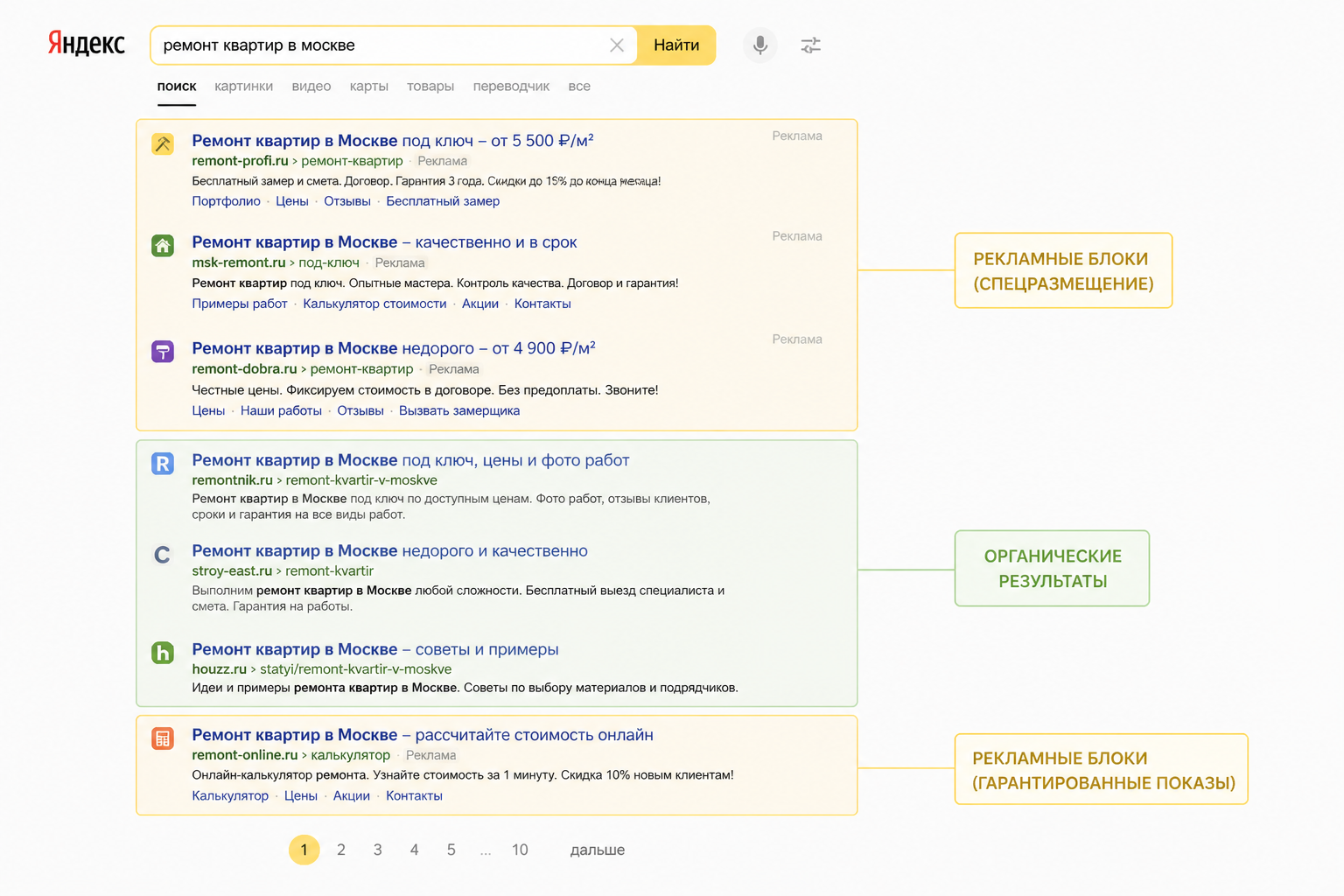Open search settings sliders icon
The height and width of the screenshot is (896, 1344).
point(811,45)
